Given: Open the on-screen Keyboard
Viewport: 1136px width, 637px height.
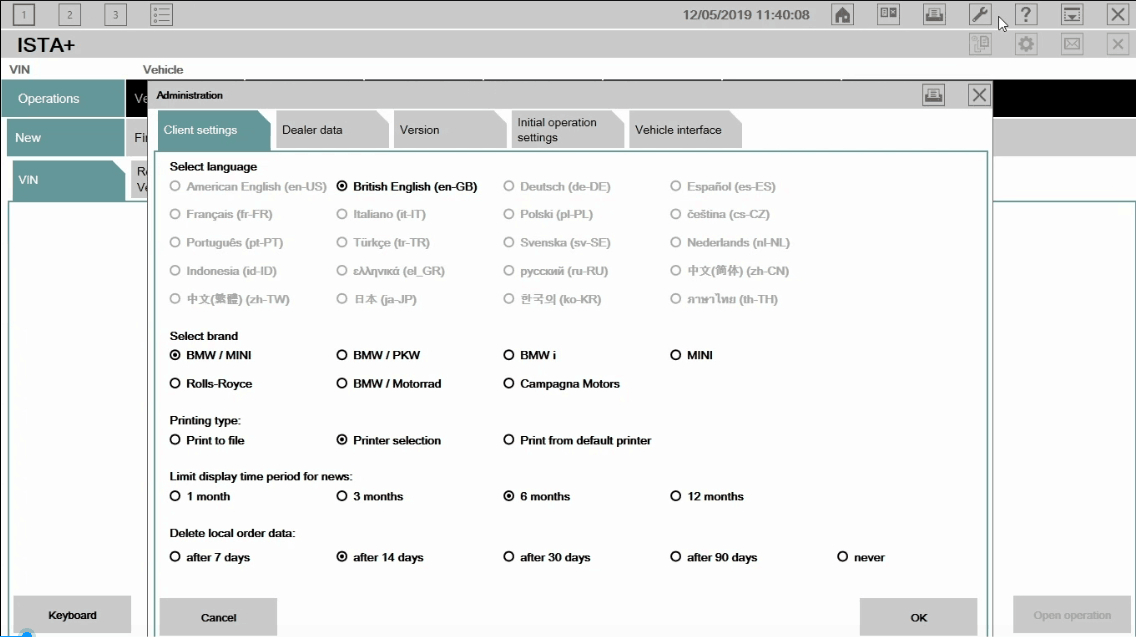Looking at the screenshot, I should [72, 614].
